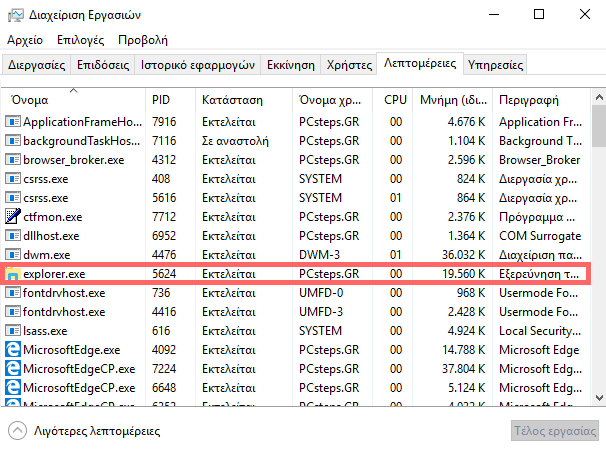Click the Τέλος εργασίας button
Image resolution: width=606 pixels, height=454 pixels.
(x=555, y=430)
